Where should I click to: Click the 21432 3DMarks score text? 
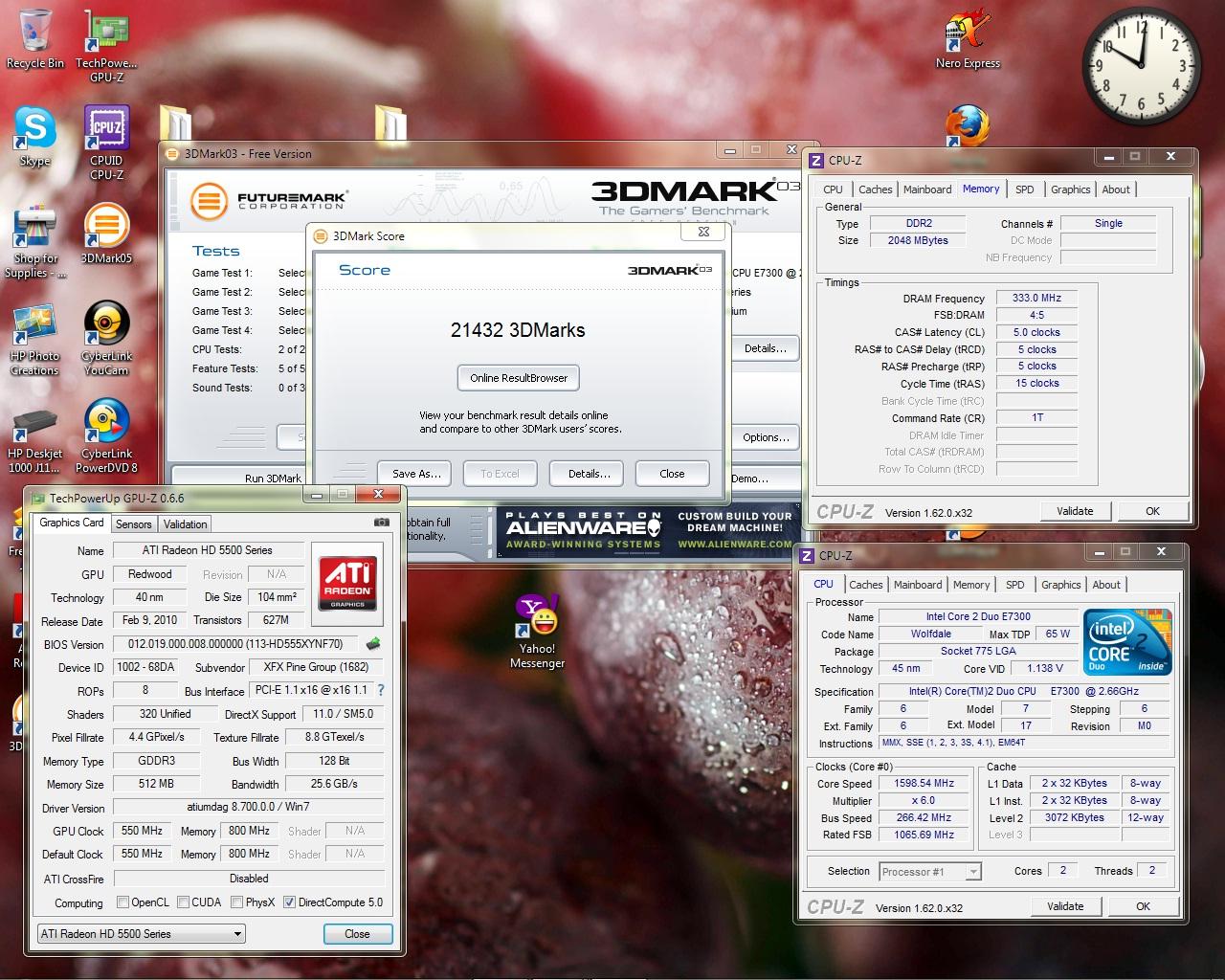518,330
